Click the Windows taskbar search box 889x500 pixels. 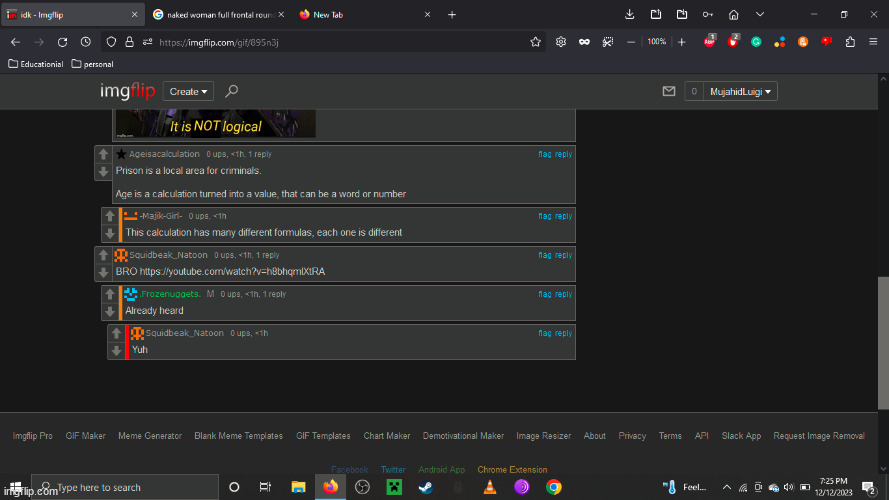(125, 487)
